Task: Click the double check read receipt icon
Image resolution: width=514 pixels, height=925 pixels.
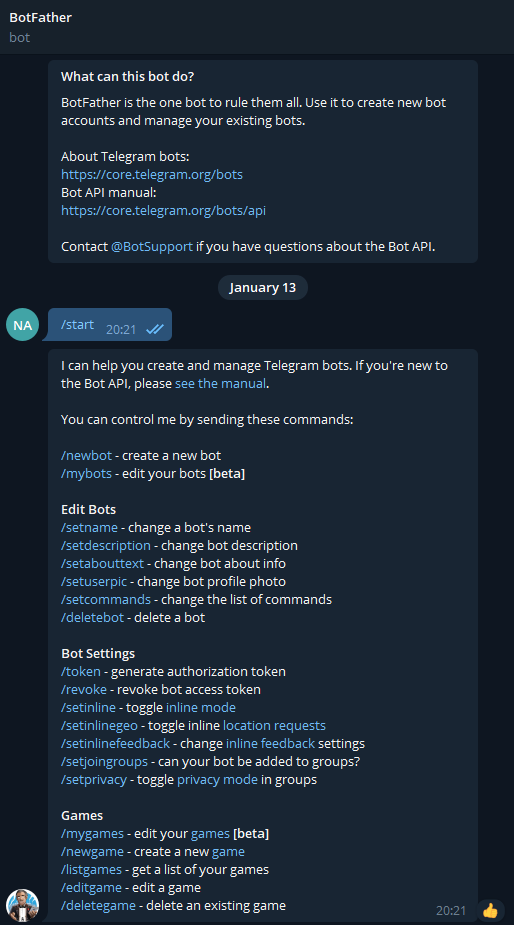Action: point(155,329)
